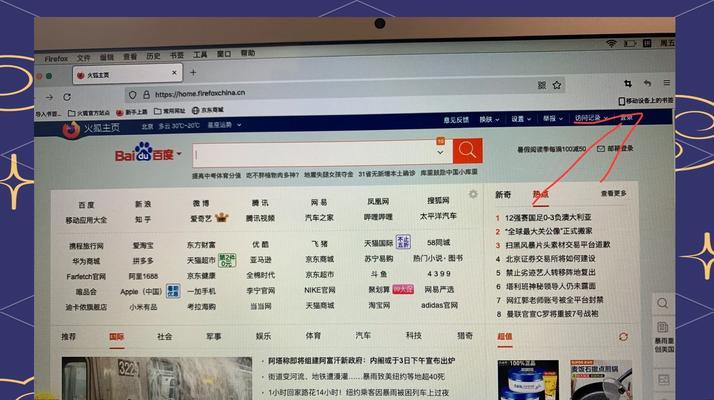Open the 京东商城 link in site grid

tap(320, 259)
